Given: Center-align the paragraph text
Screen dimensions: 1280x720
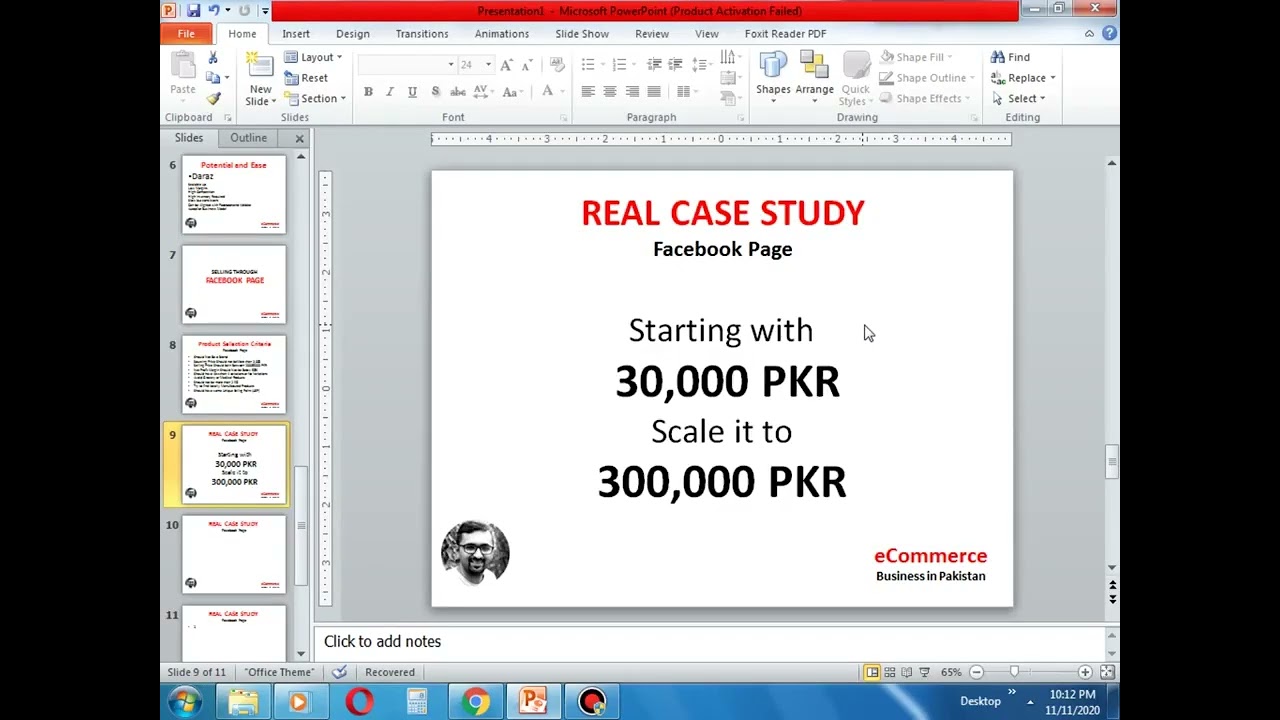Looking at the screenshot, I should pyautogui.click(x=610, y=91).
